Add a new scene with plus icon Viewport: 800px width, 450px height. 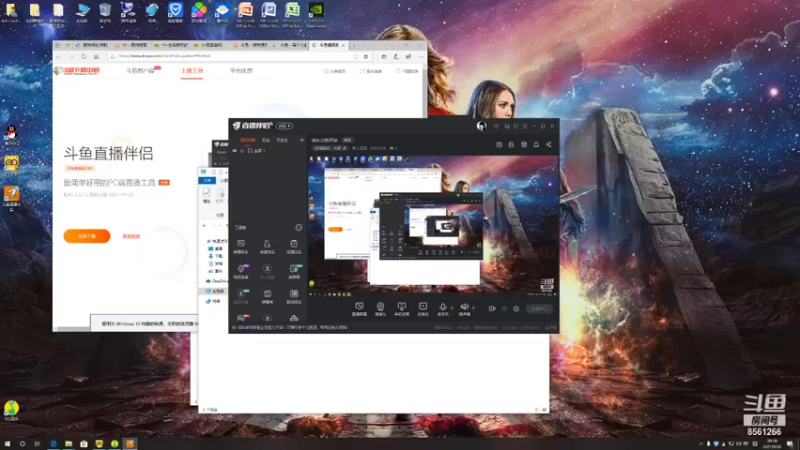302,140
